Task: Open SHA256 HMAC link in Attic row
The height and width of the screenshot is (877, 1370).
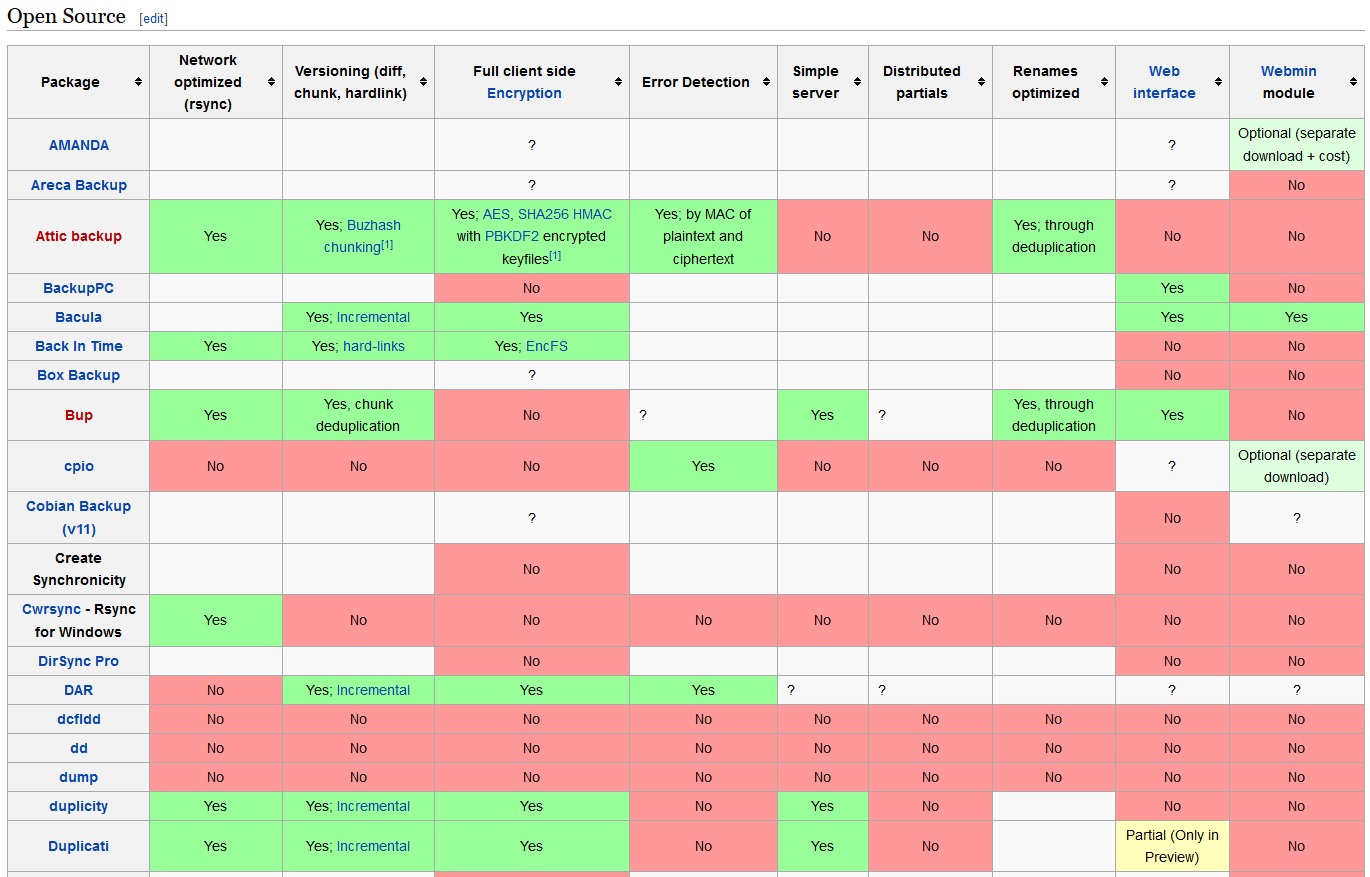Action: pos(565,214)
